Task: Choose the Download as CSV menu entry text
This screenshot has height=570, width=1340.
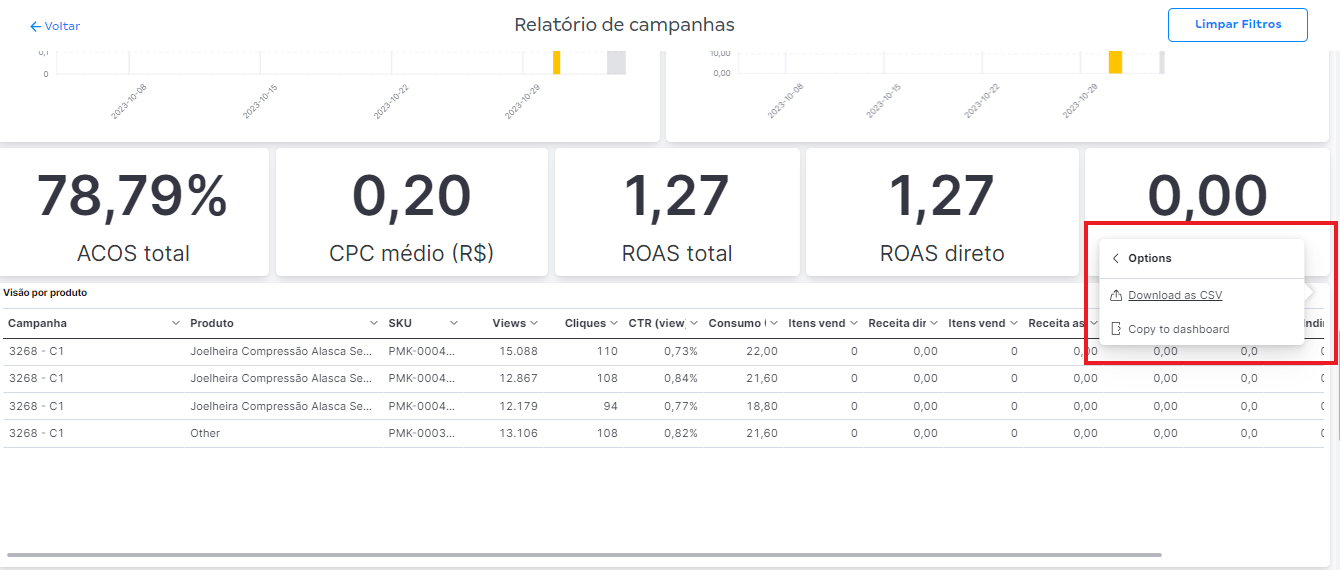Action: coord(1175,295)
